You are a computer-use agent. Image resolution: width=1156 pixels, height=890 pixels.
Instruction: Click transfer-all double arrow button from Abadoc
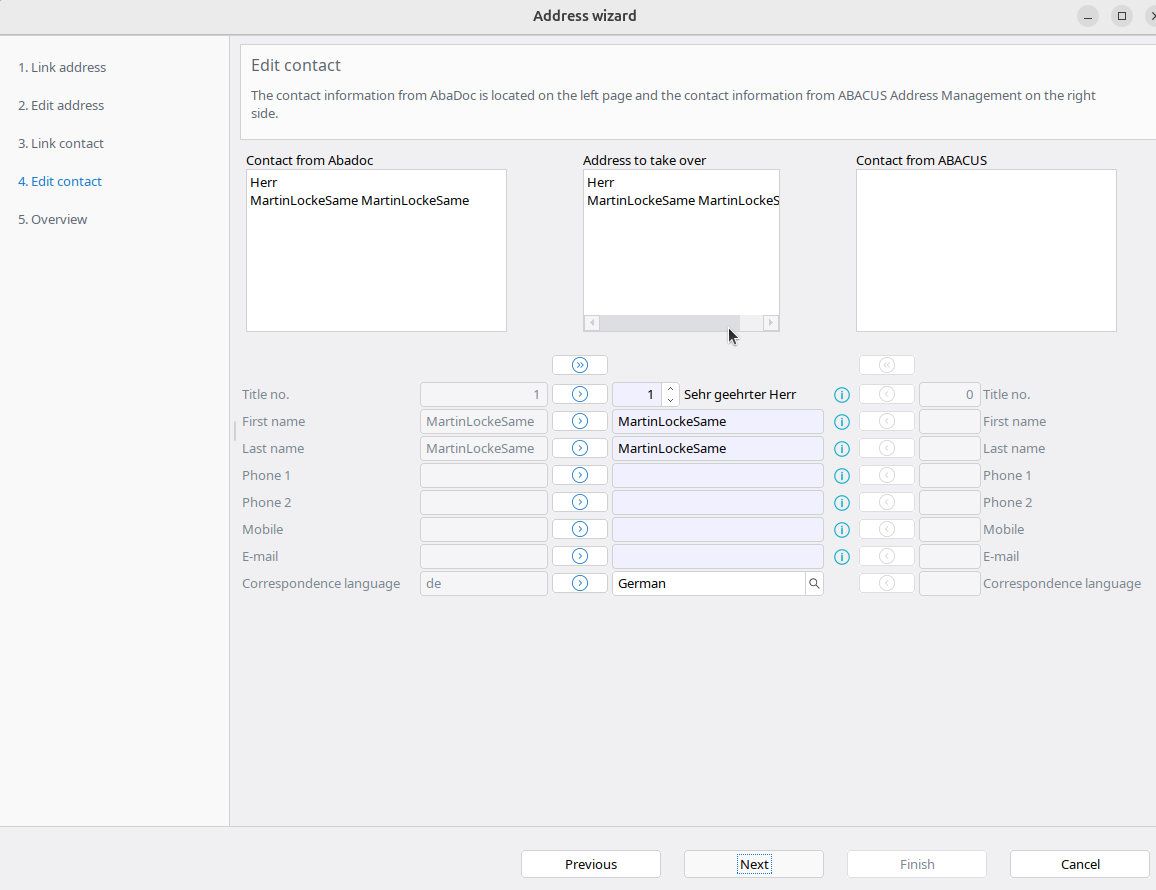(x=579, y=365)
